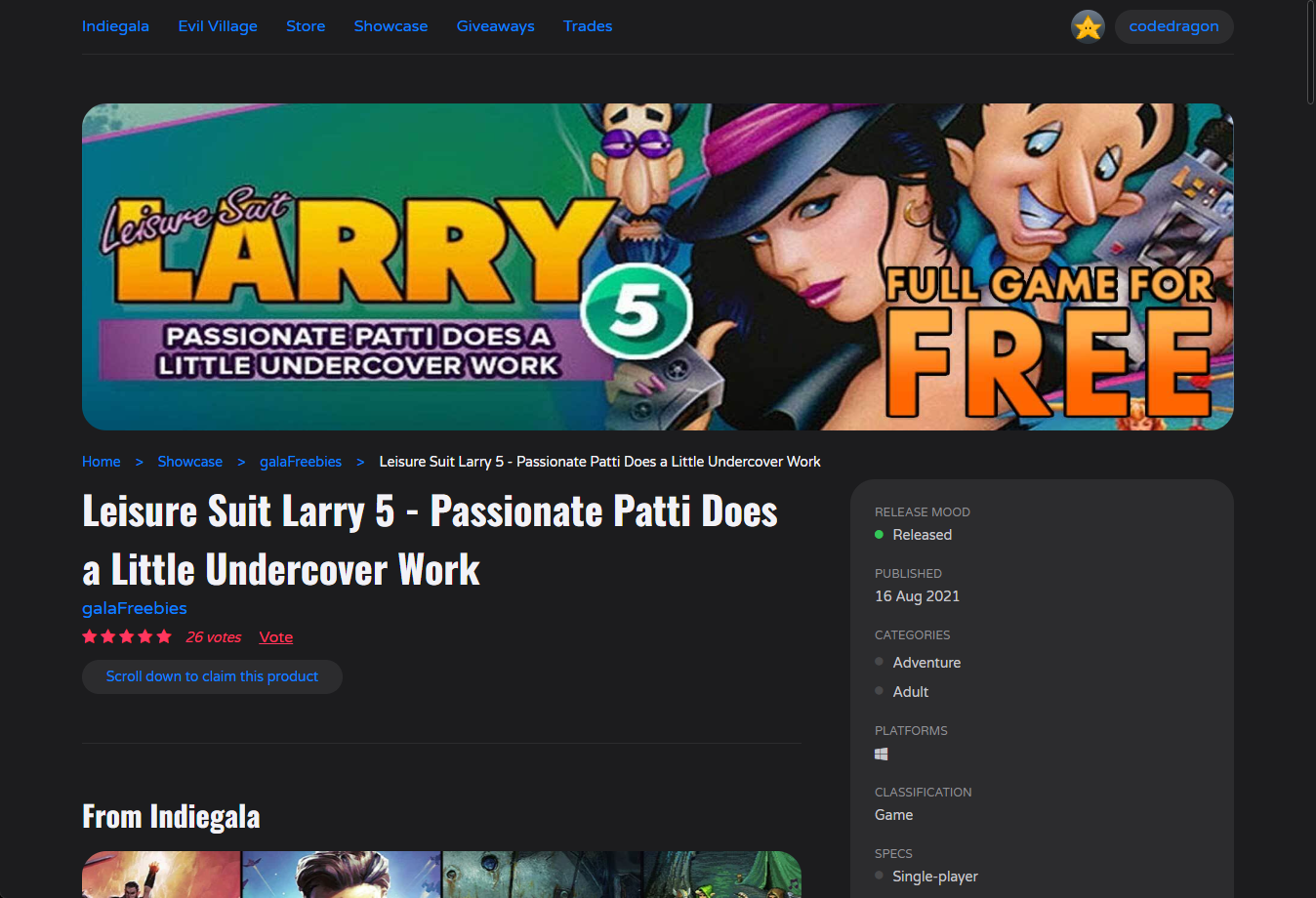The image size is (1316, 898).
Task: Click 'Scroll down to claim this product' button
Action: (212, 676)
